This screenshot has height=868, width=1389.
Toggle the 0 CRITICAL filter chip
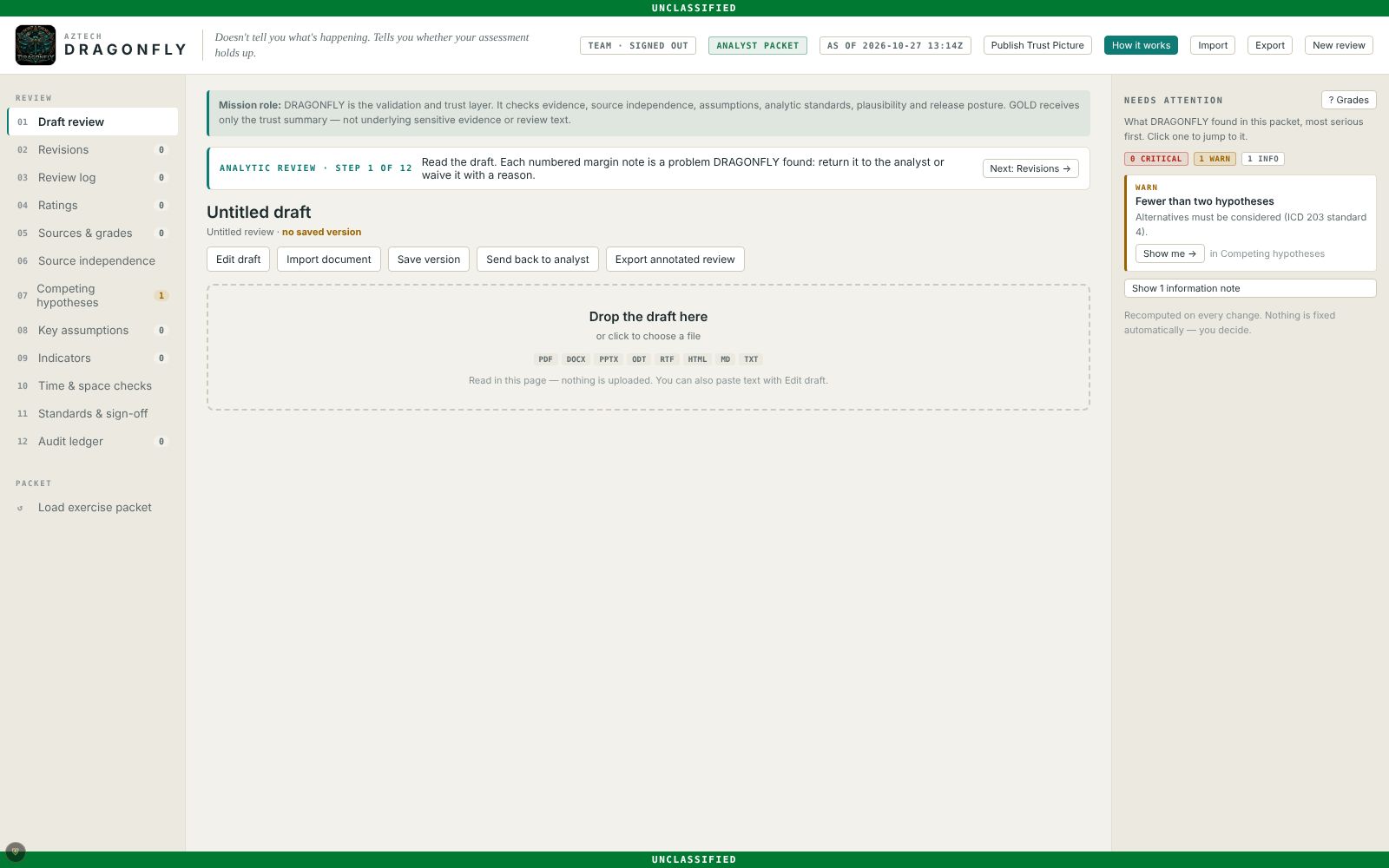1156,159
